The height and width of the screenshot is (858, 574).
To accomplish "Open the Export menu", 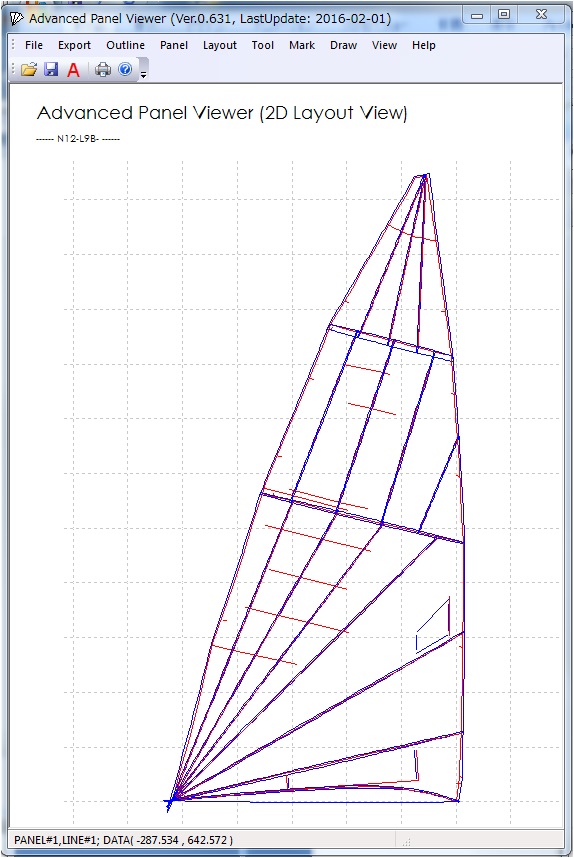I will 74,45.
